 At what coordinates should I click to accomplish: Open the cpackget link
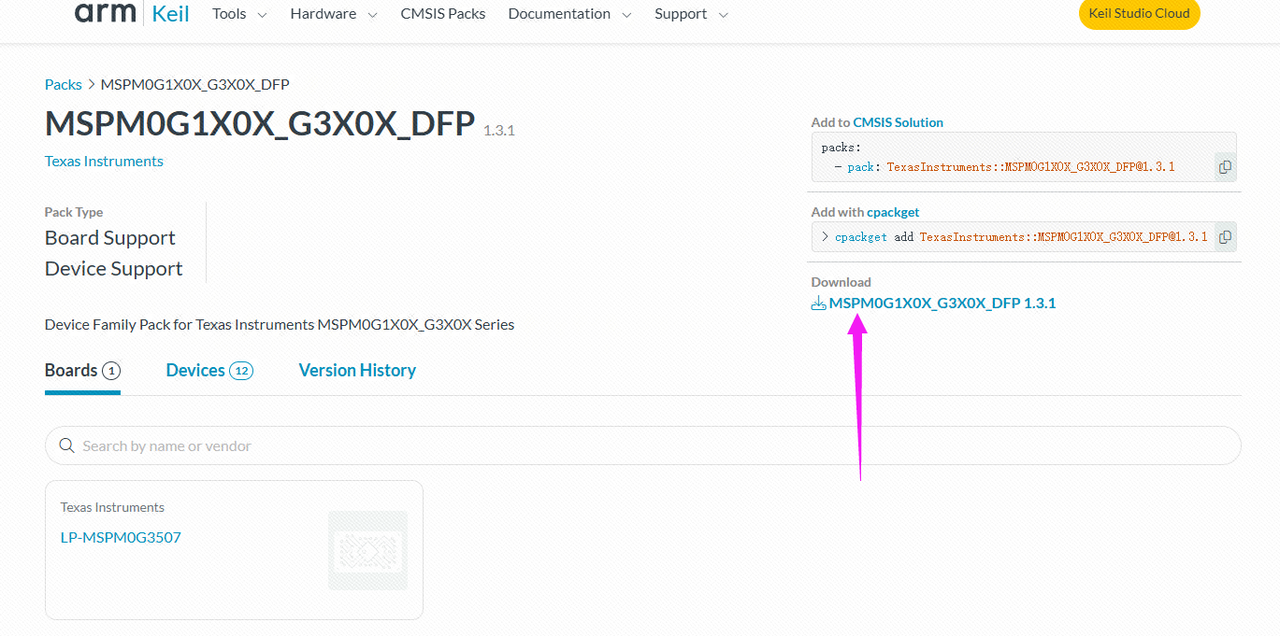(x=893, y=212)
